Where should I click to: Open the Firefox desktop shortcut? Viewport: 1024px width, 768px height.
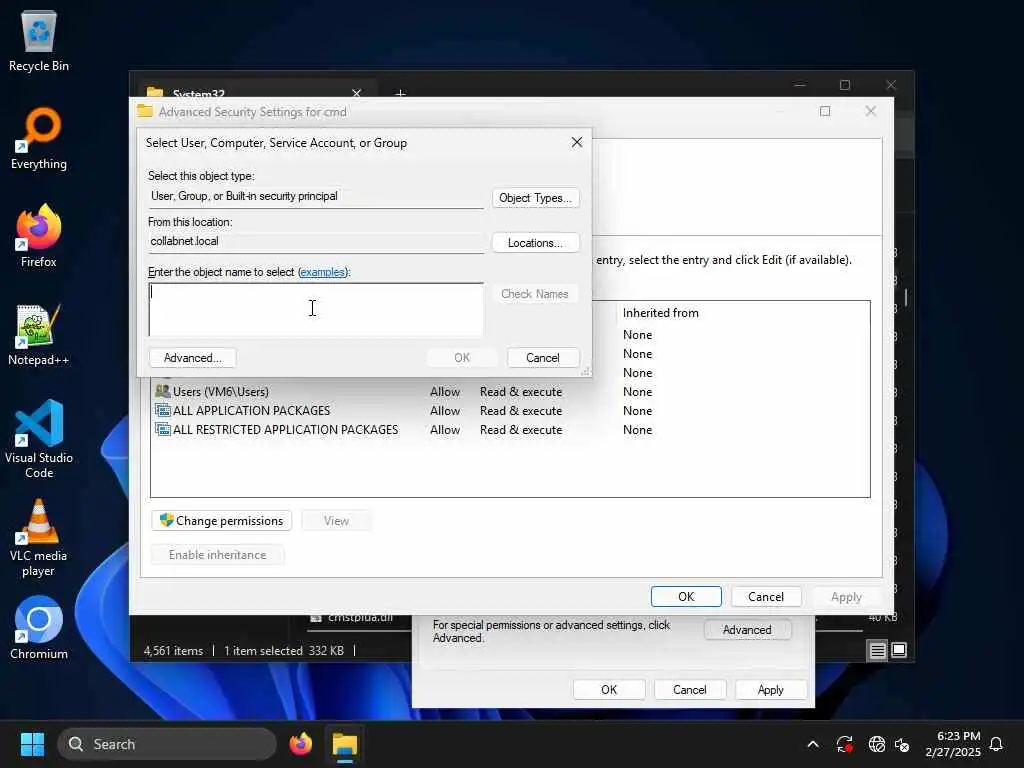coord(39,236)
